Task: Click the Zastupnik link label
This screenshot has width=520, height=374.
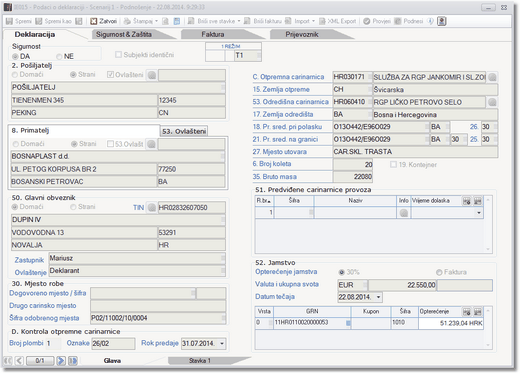Action: 29,260
